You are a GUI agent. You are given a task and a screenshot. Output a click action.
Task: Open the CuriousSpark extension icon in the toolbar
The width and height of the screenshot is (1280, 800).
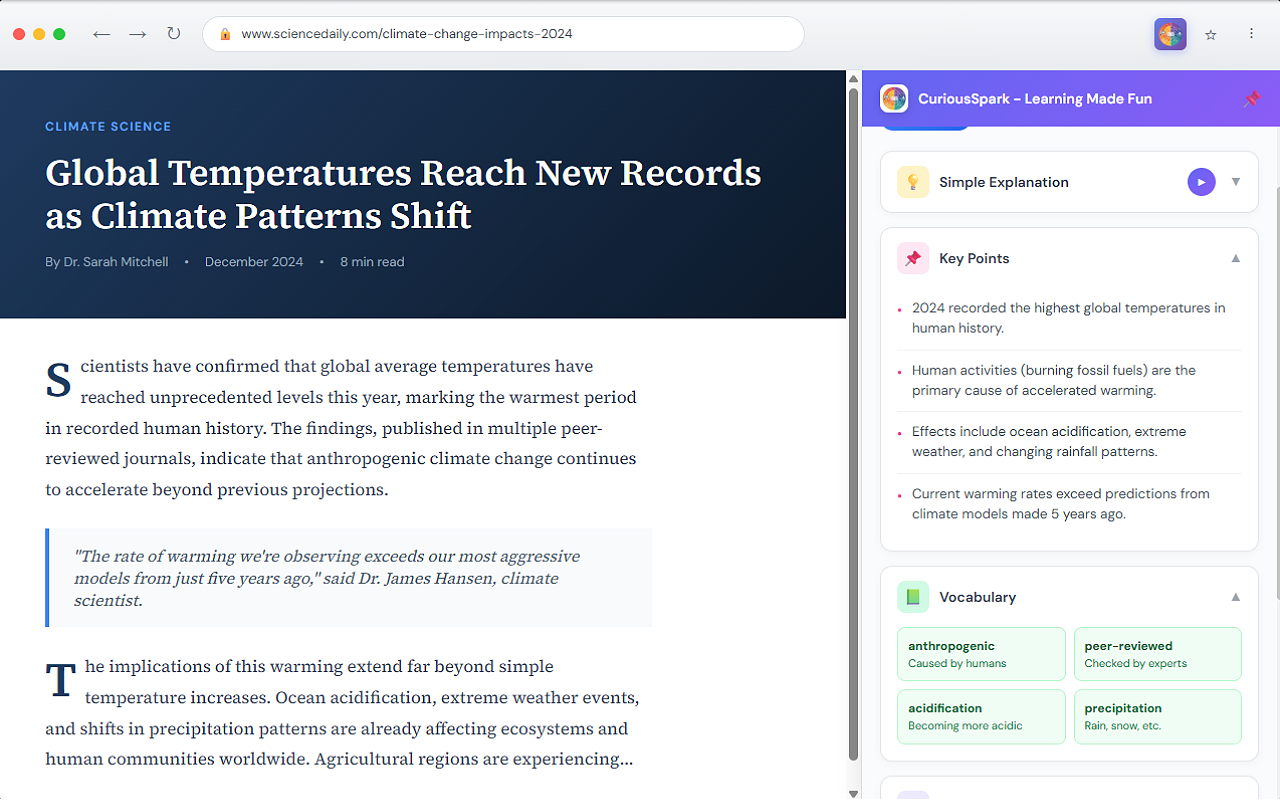[1170, 33]
